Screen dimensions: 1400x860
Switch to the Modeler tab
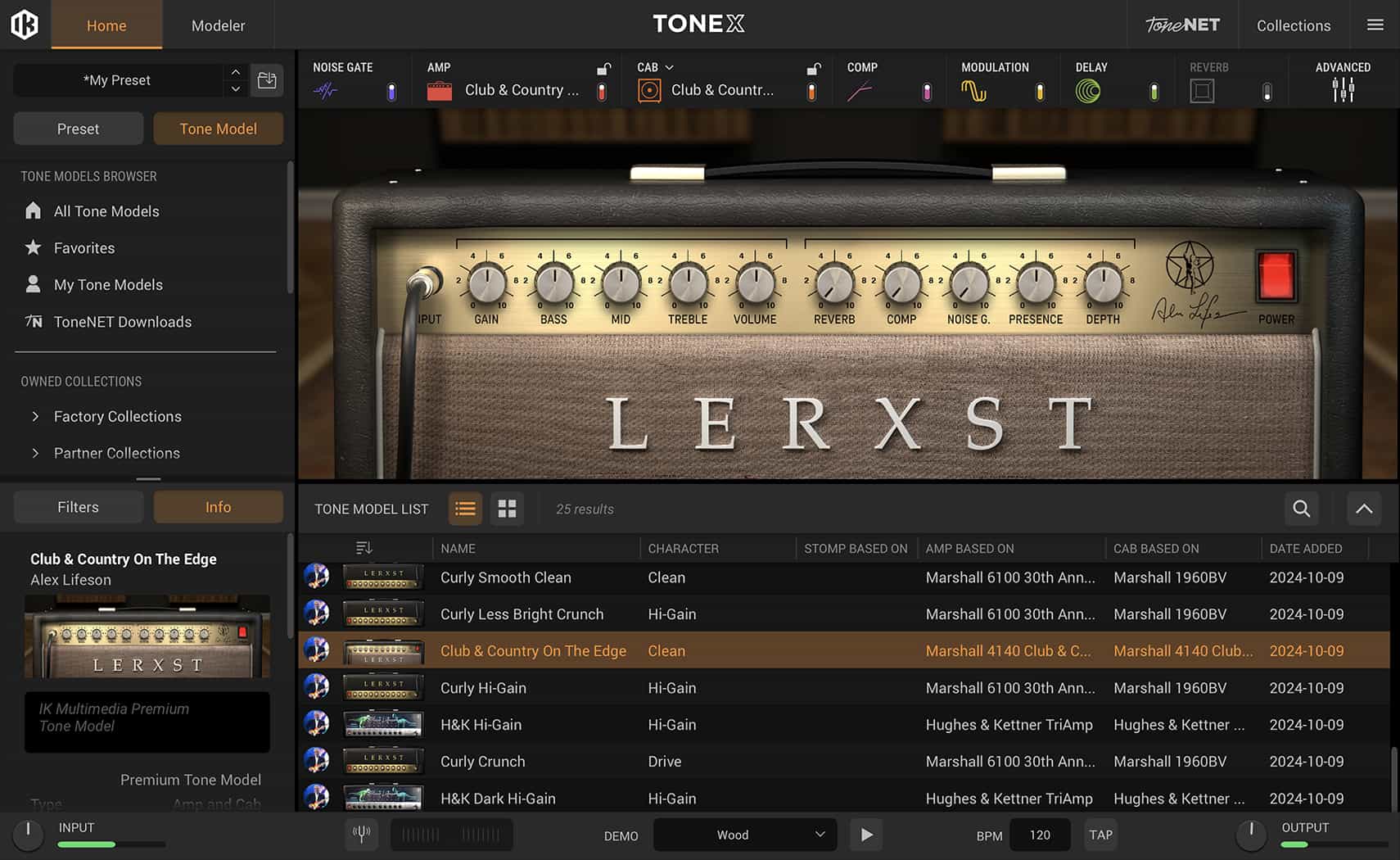tap(218, 25)
